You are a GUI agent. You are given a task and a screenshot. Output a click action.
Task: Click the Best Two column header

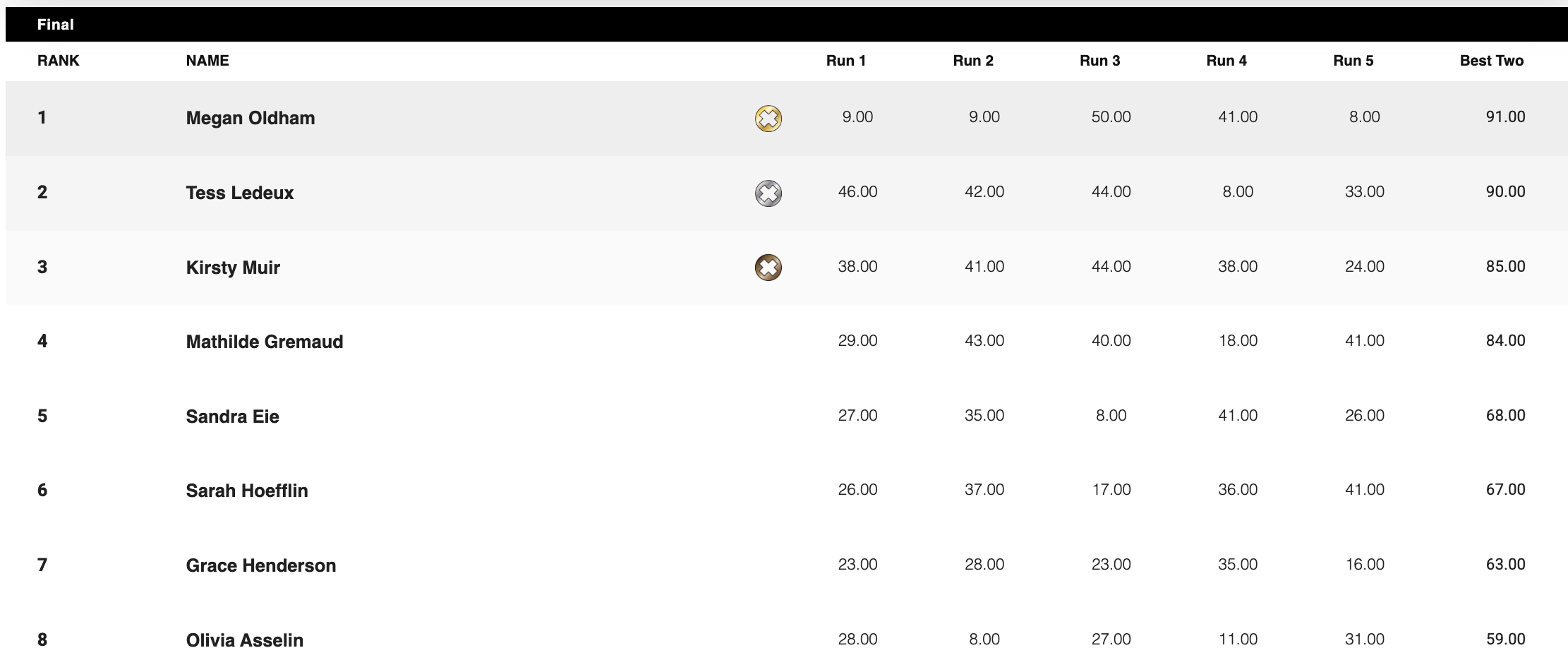[1491, 61]
